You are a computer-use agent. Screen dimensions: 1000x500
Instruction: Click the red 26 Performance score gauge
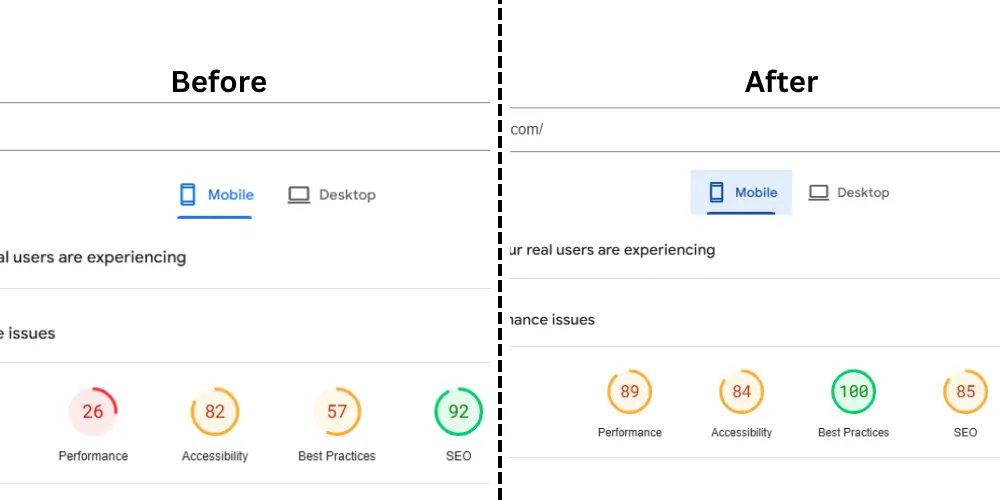[93, 411]
